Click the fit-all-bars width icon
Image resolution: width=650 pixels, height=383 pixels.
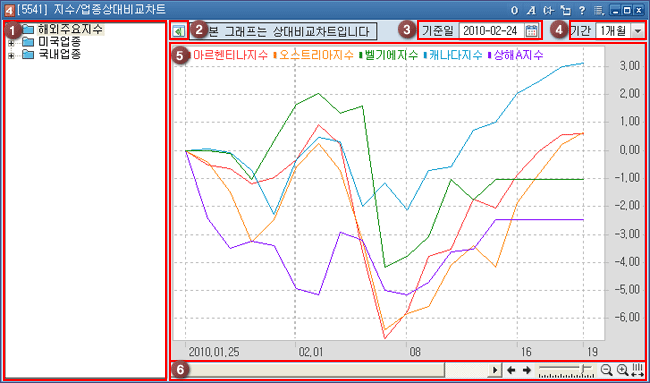click(638, 370)
